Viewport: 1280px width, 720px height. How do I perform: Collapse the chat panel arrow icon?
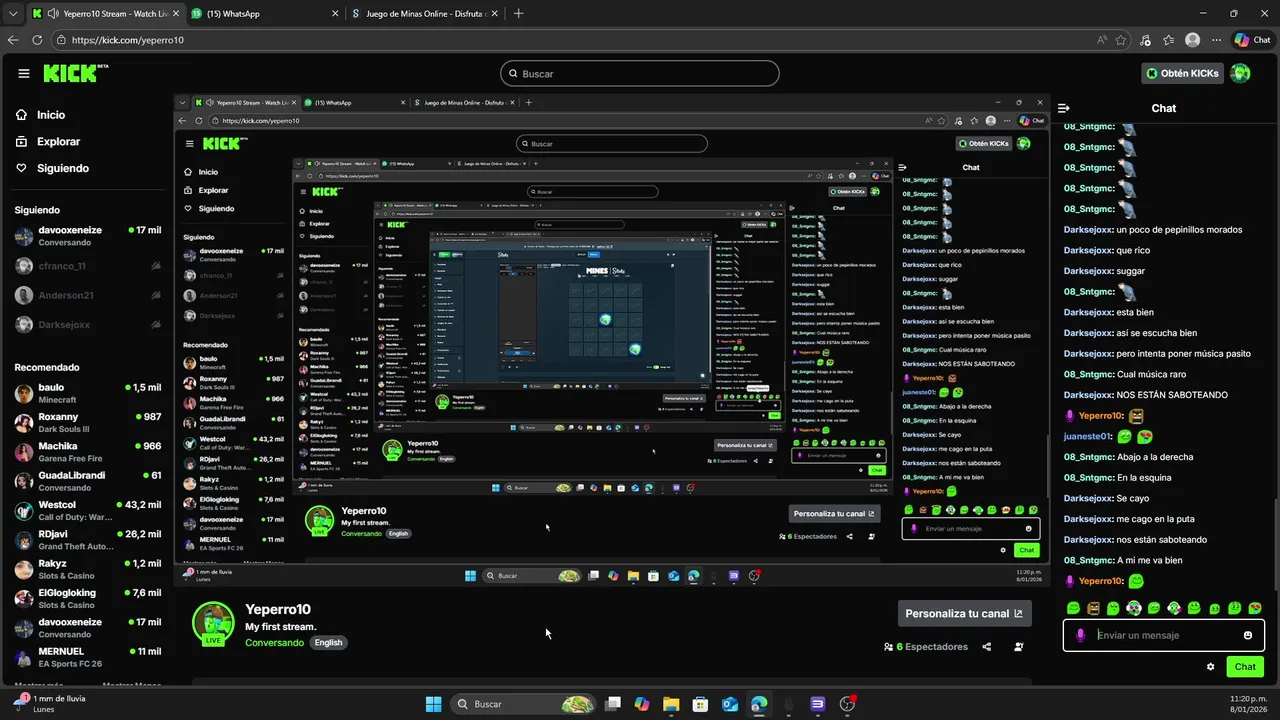1064,108
